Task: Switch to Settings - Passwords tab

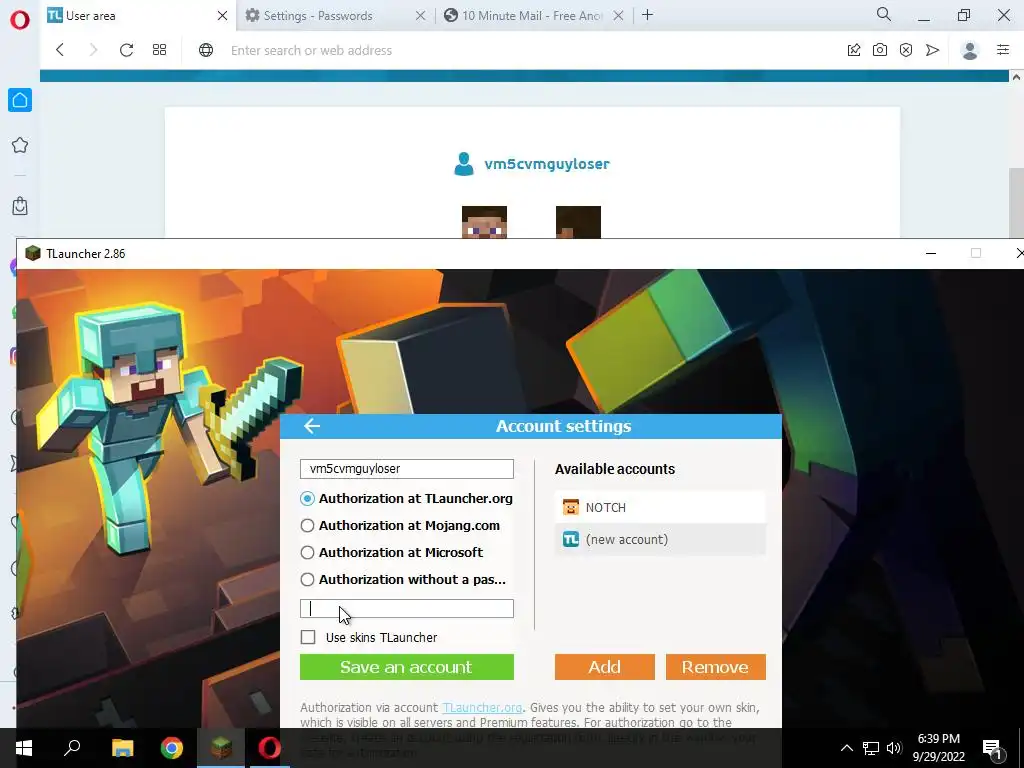Action: [336, 16]
